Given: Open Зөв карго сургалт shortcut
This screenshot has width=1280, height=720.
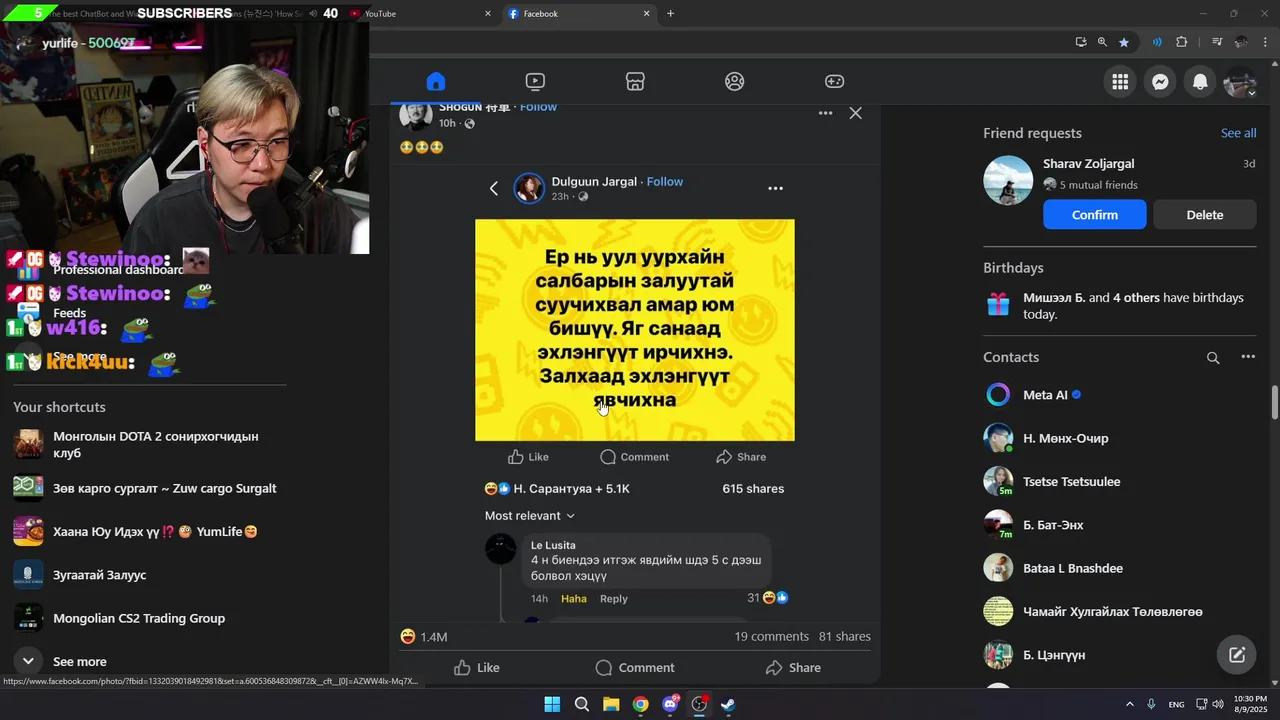Looking at the screenshot, I should [150, 488].
